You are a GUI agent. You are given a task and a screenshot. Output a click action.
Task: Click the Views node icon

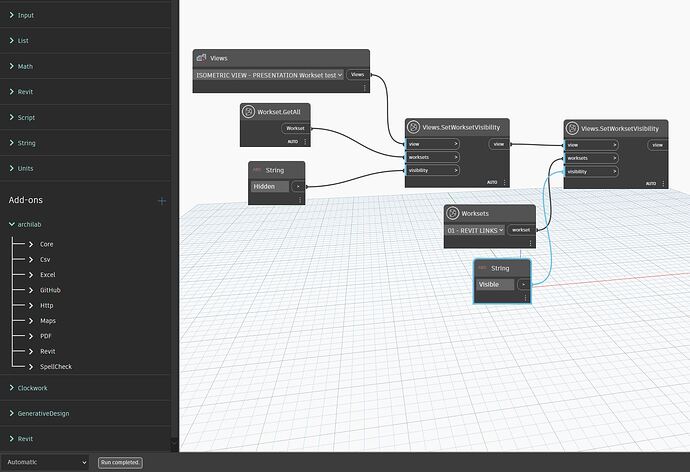coord(202,58)
